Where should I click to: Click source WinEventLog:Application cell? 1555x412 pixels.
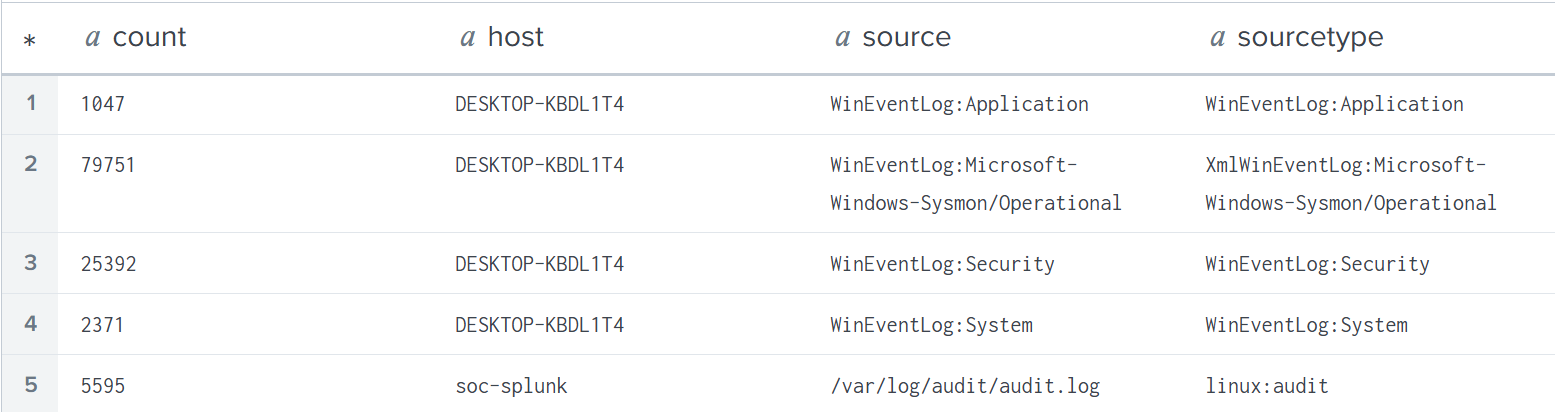(959, 104)
